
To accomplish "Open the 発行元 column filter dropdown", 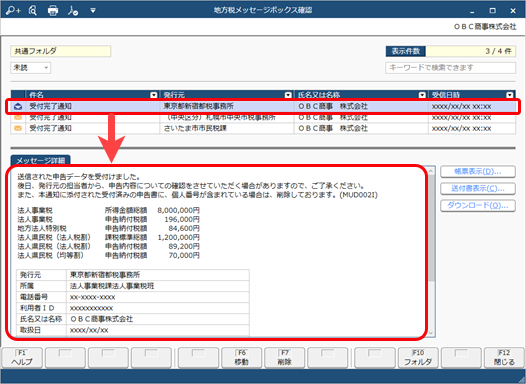I will coord(288,95).
